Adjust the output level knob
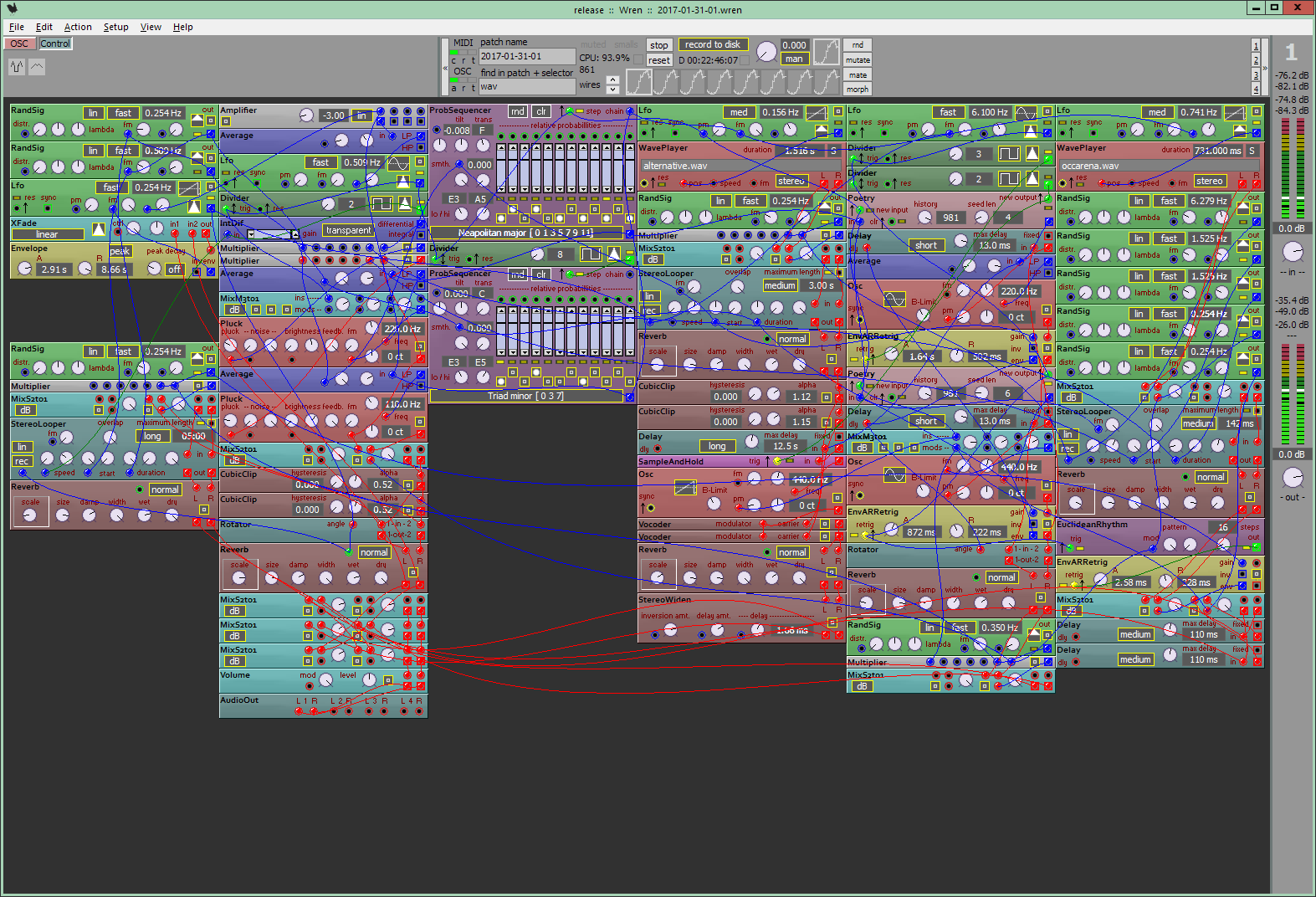The image size is (1316, 897). pos(1293,477)
